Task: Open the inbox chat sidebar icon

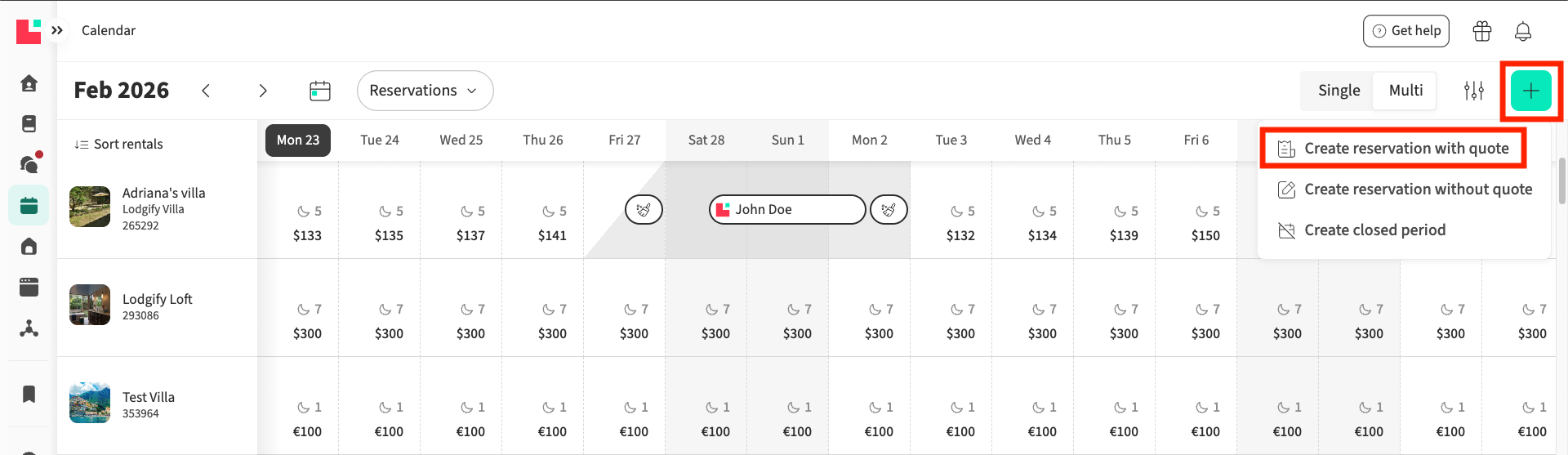Action: coord(29,164)
